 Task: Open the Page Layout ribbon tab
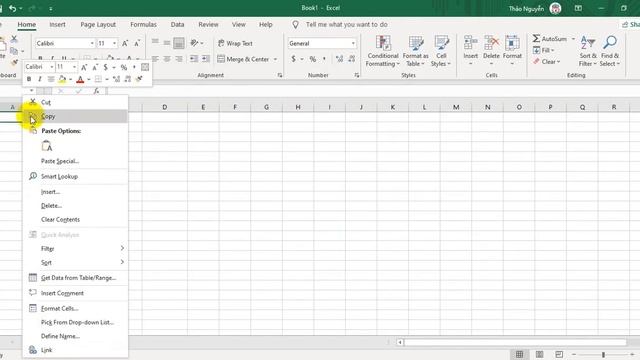pyautogui.click(x=98, y=24)
